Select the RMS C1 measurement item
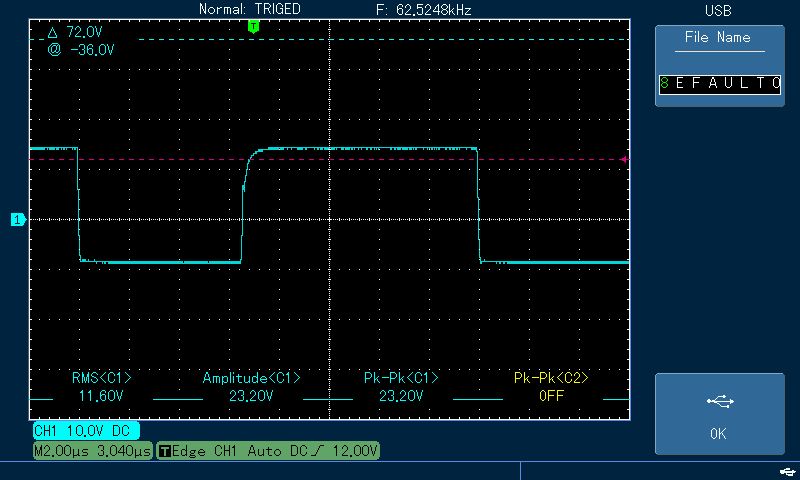This screenshot has width=800, height=480. pyautogui.click(x=101, y=387)
